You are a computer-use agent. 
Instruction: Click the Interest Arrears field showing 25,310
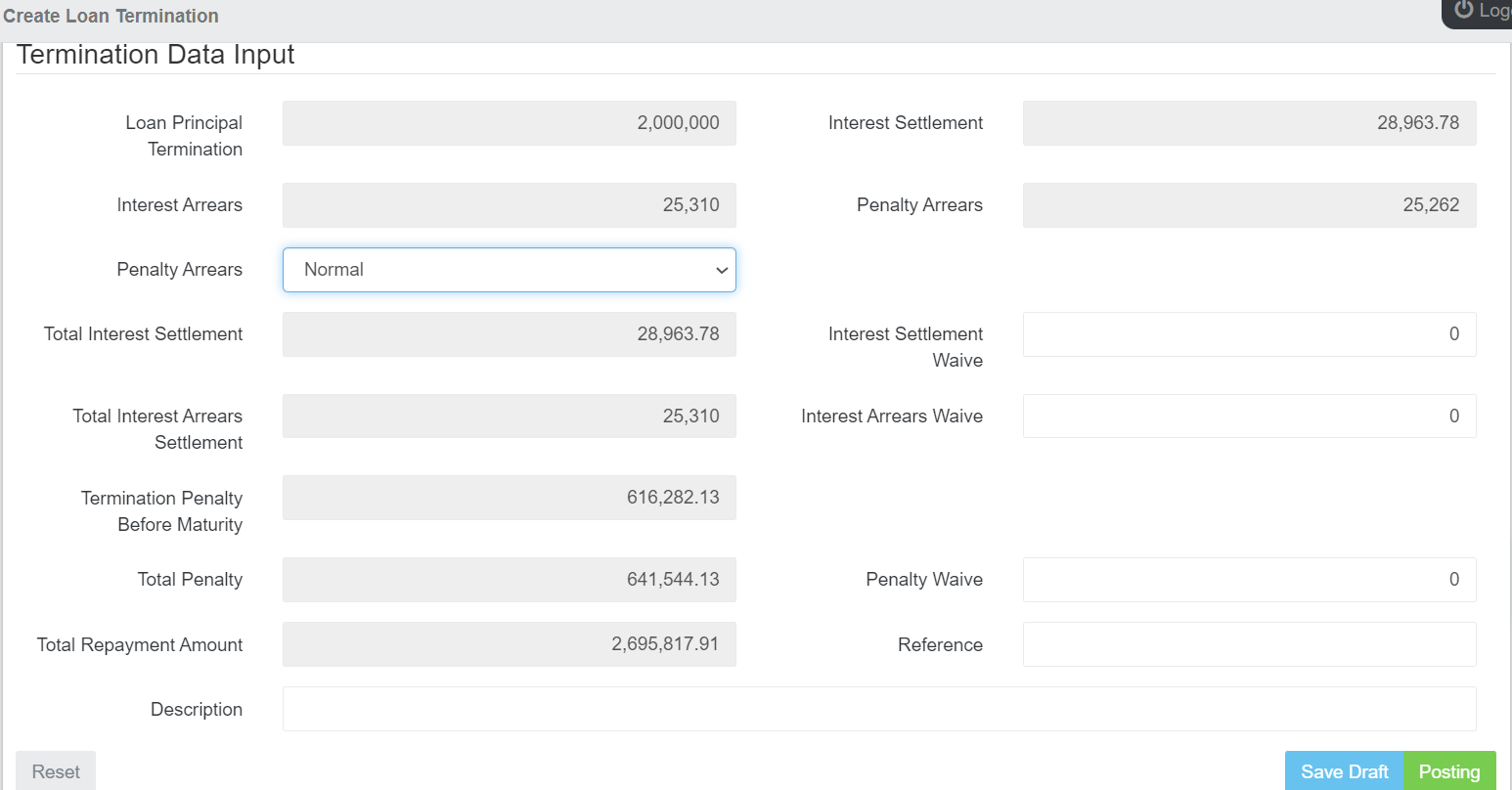[509, 205]
